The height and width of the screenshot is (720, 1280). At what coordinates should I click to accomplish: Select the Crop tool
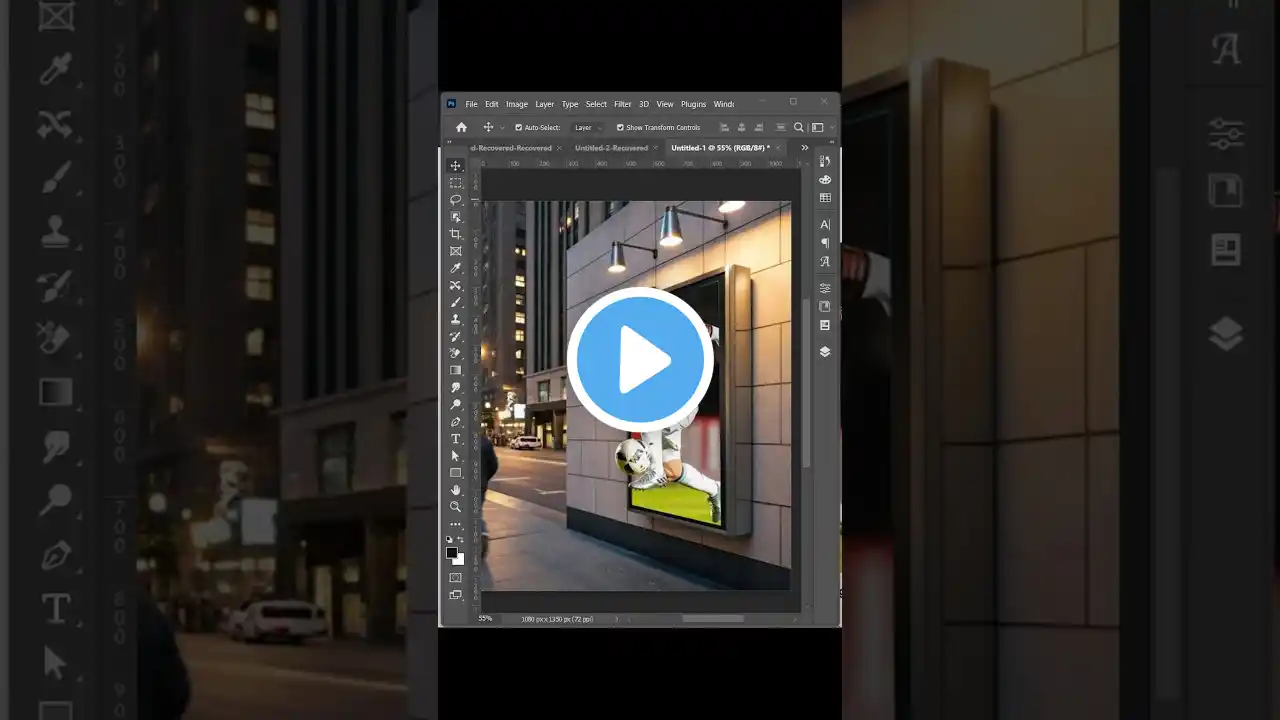click(x=456, y=234)
